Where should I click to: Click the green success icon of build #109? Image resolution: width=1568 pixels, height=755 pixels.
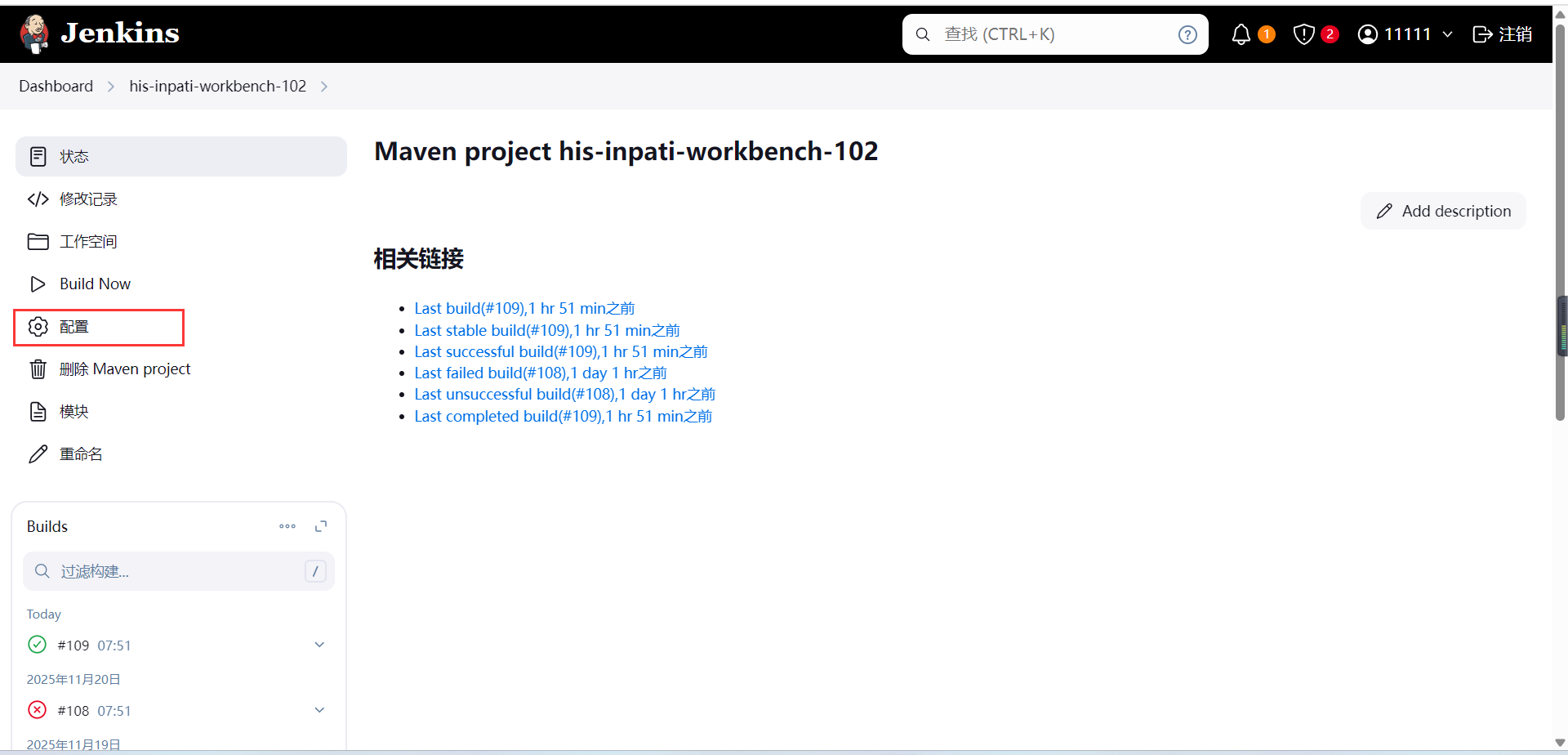(x=37, y=645)
